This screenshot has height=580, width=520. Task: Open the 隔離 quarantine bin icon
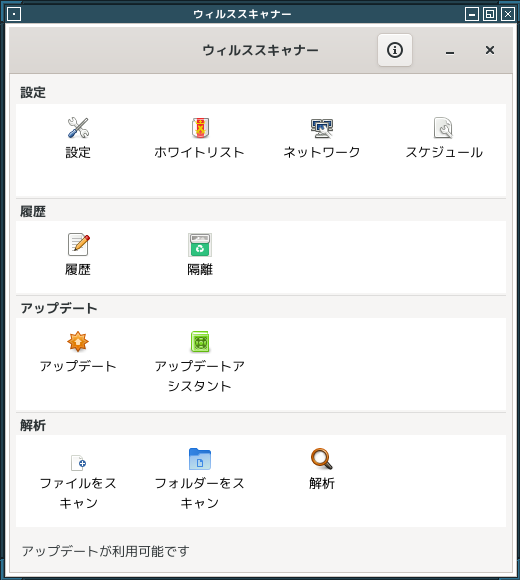pyautogui.click(x=200, y=245)
